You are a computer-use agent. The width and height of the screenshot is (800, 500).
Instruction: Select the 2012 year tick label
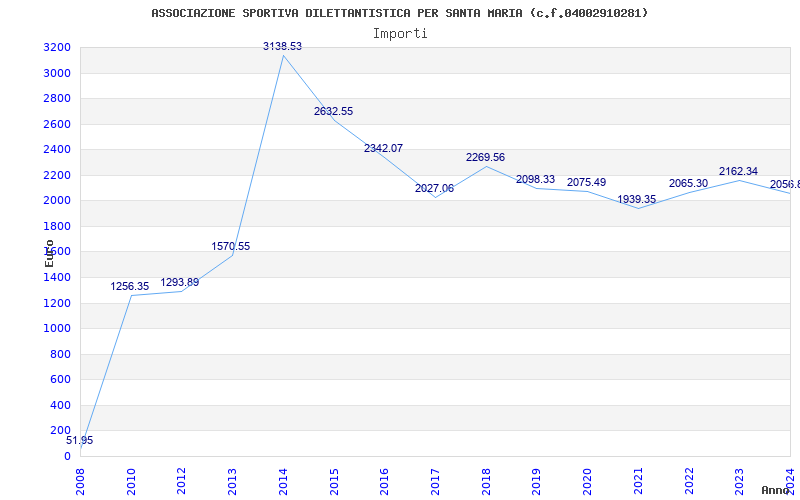pos(182,482)
